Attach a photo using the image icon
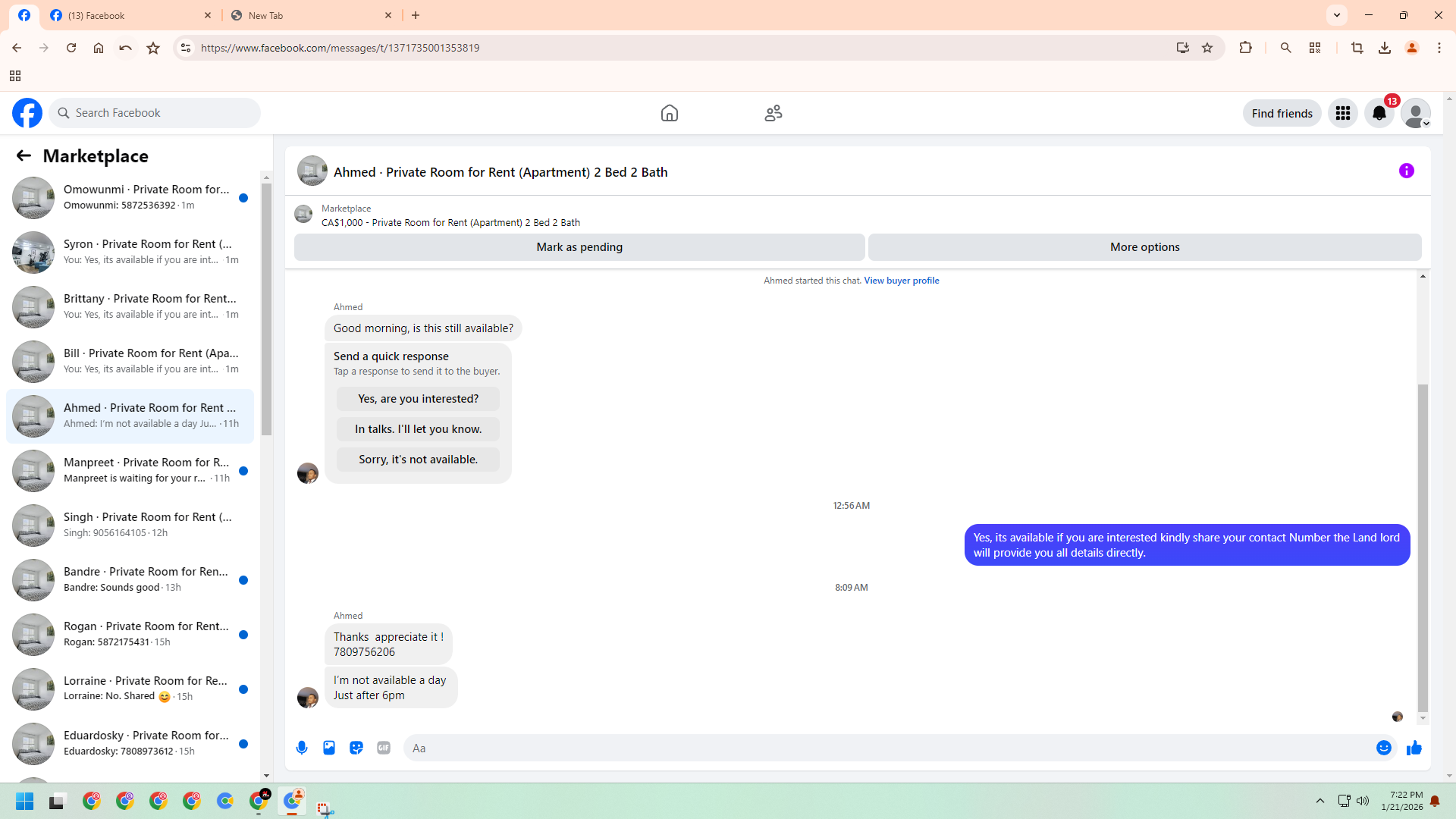 pyautogui.click(x=329, y=748)
